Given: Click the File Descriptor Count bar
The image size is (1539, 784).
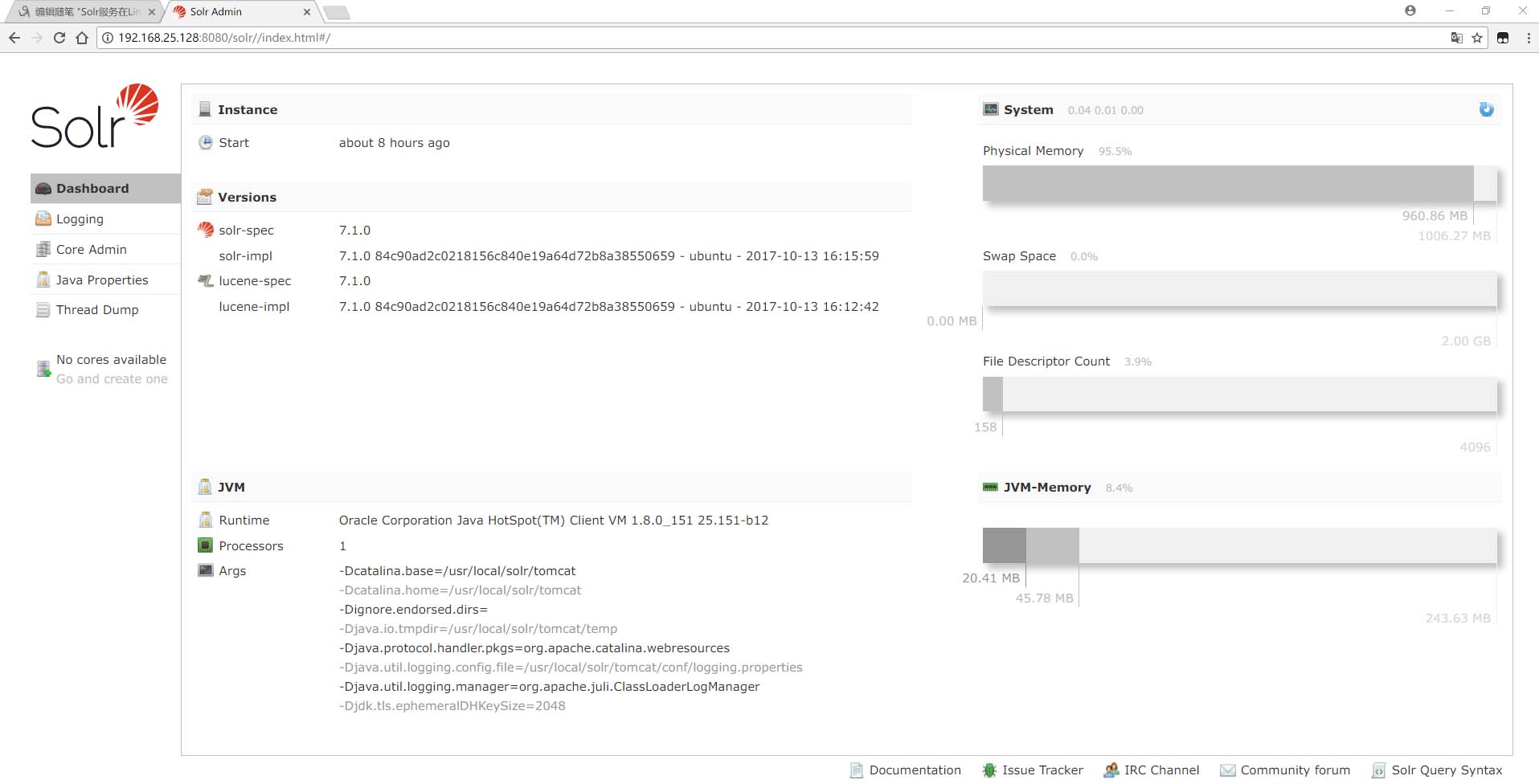Looking at the screenshot, I should [1239, 394].
